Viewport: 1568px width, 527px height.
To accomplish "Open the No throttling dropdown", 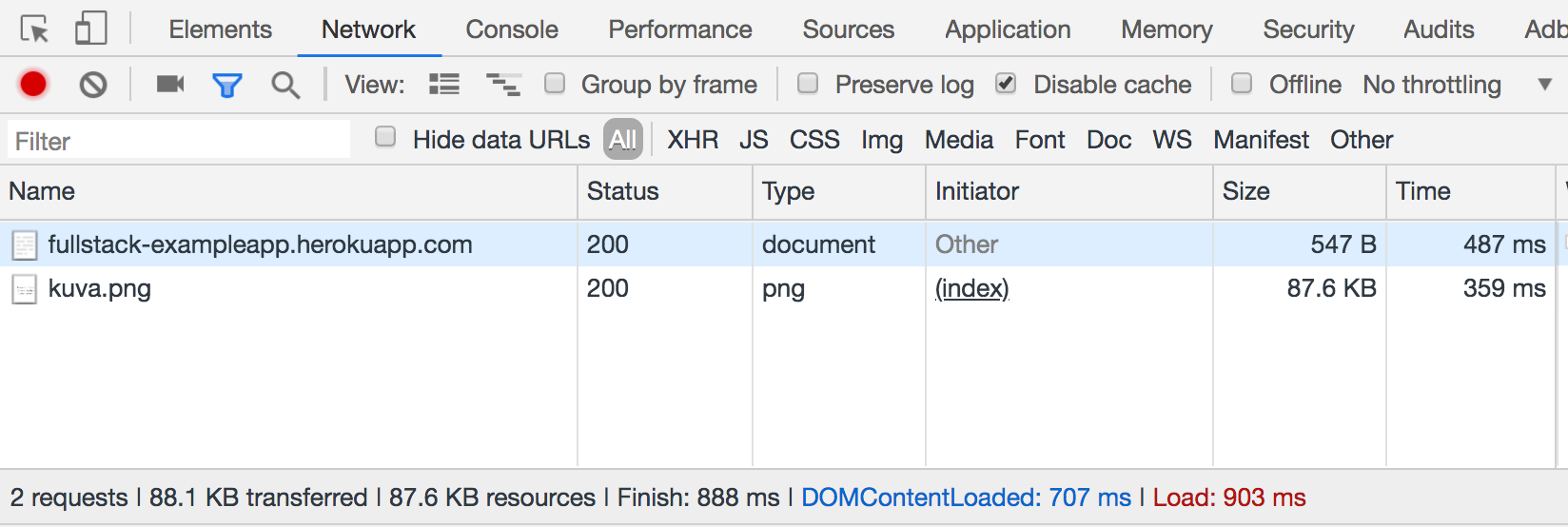I will 1456,85.
